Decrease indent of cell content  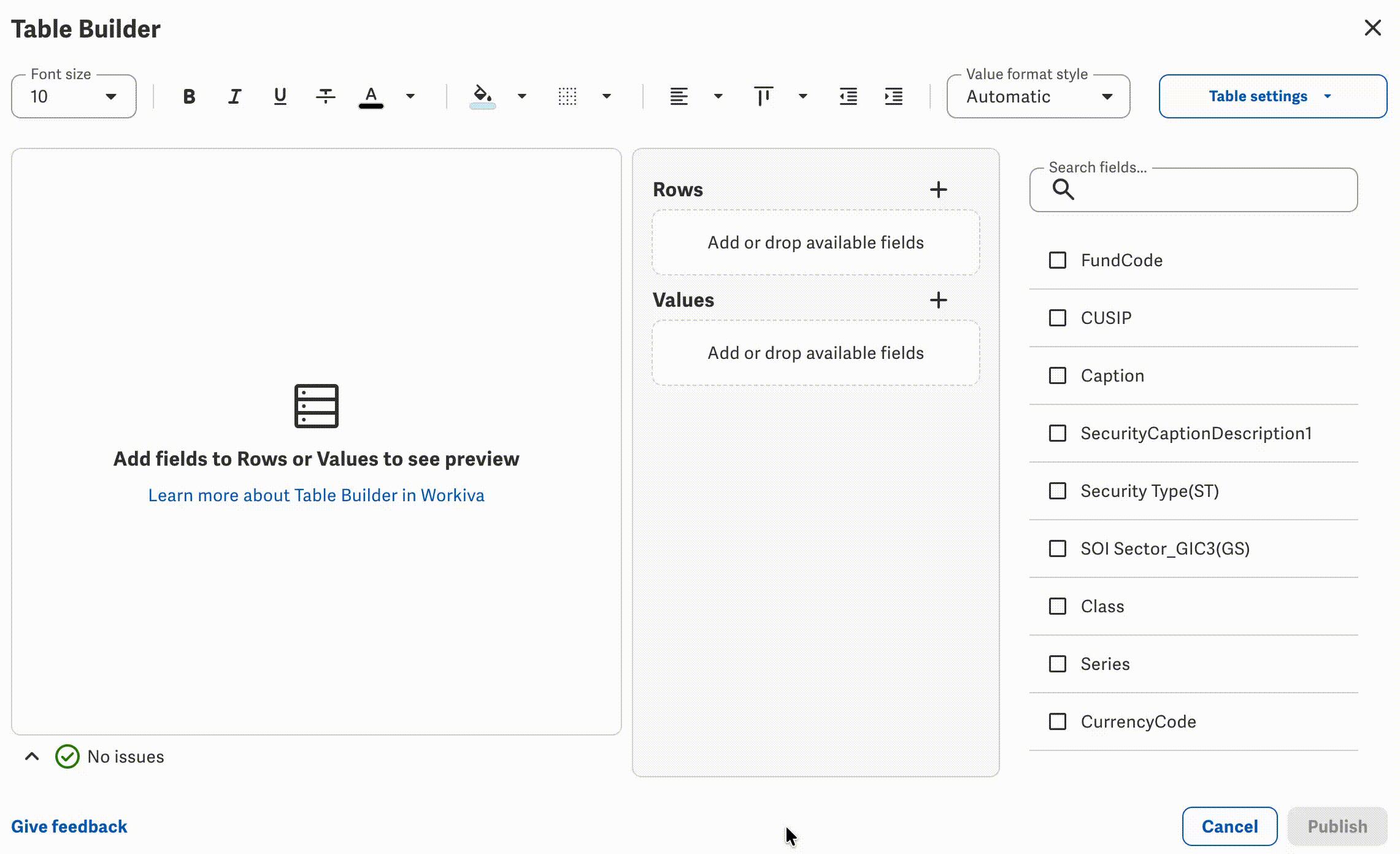pyautogui.click(x=848, y=96)
